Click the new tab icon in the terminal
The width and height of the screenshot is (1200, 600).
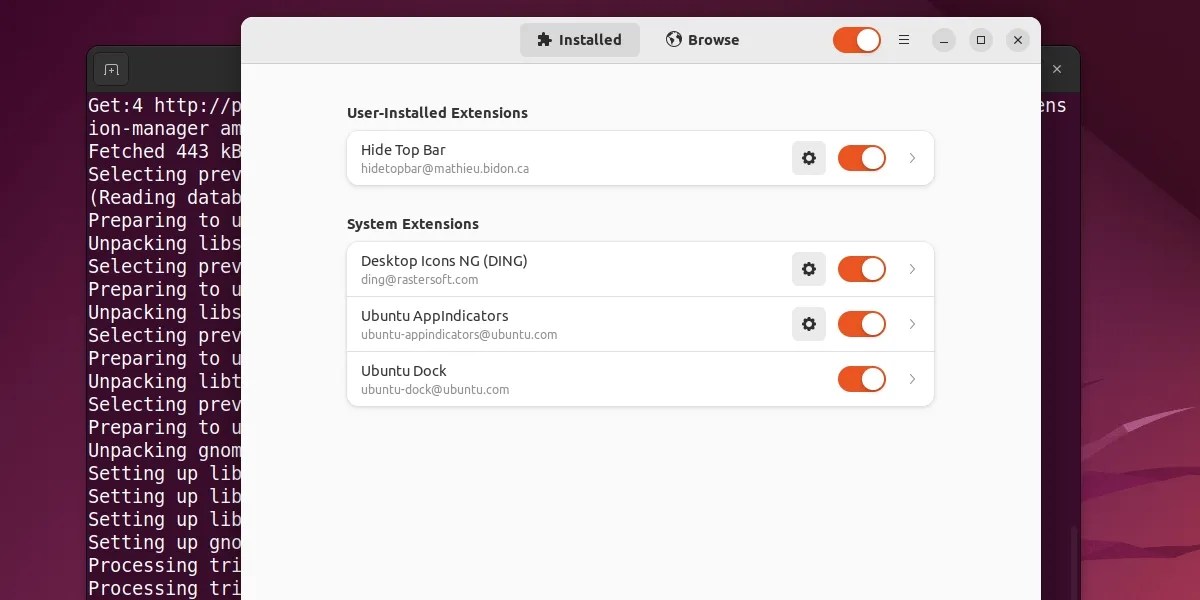(110, 69)
